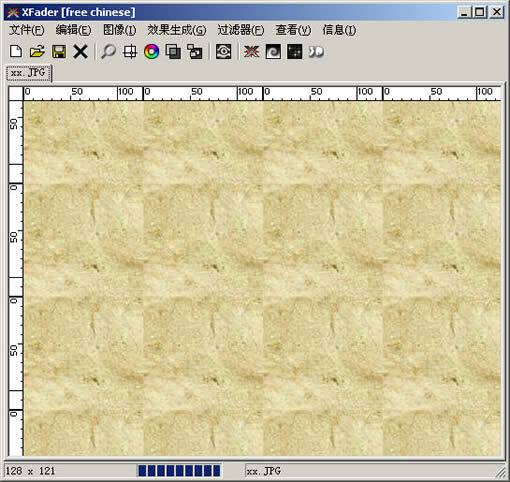
Task: Click the New file icon
Action: (16, 52)
